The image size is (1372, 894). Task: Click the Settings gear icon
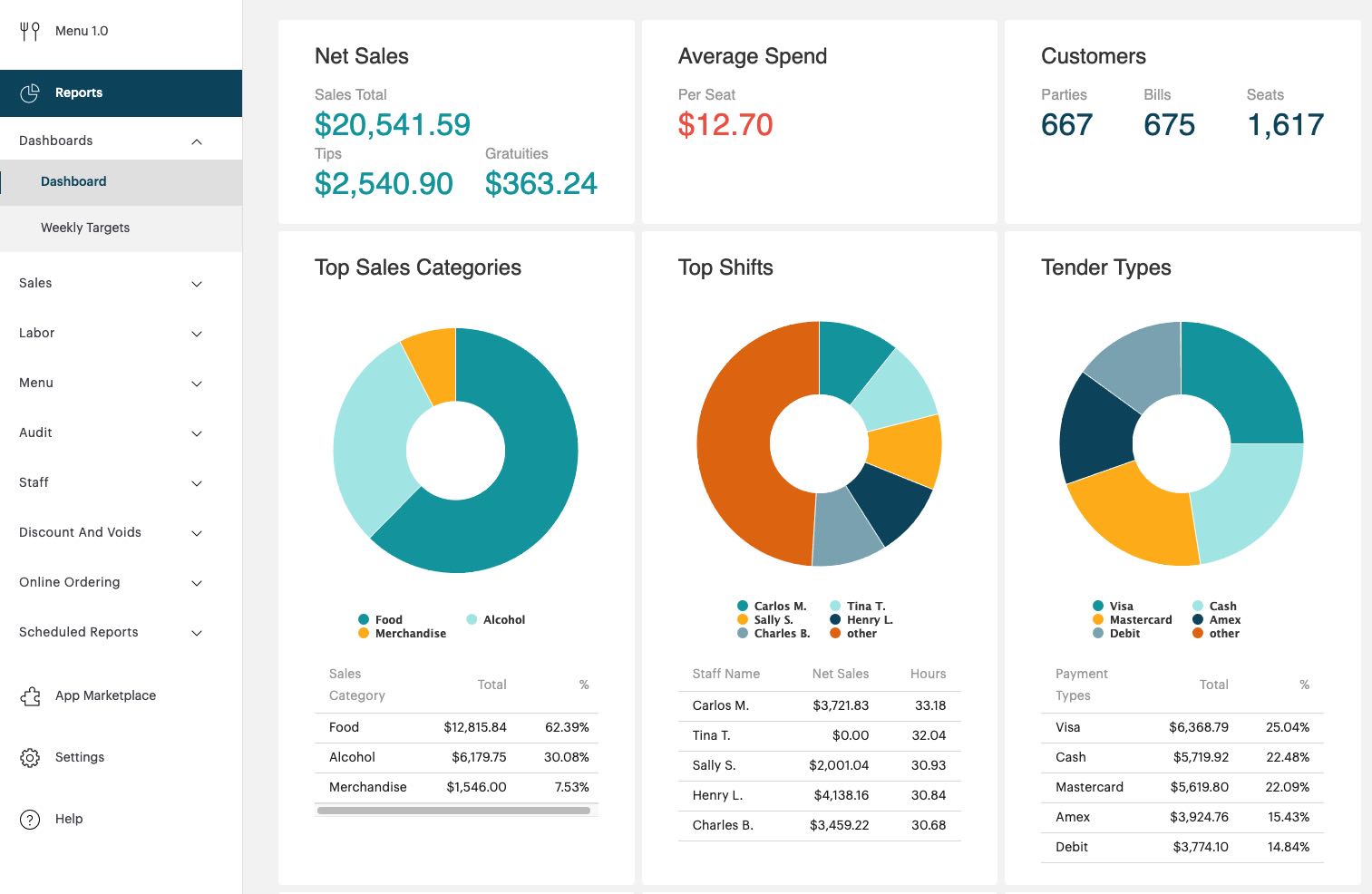point(30,758)
